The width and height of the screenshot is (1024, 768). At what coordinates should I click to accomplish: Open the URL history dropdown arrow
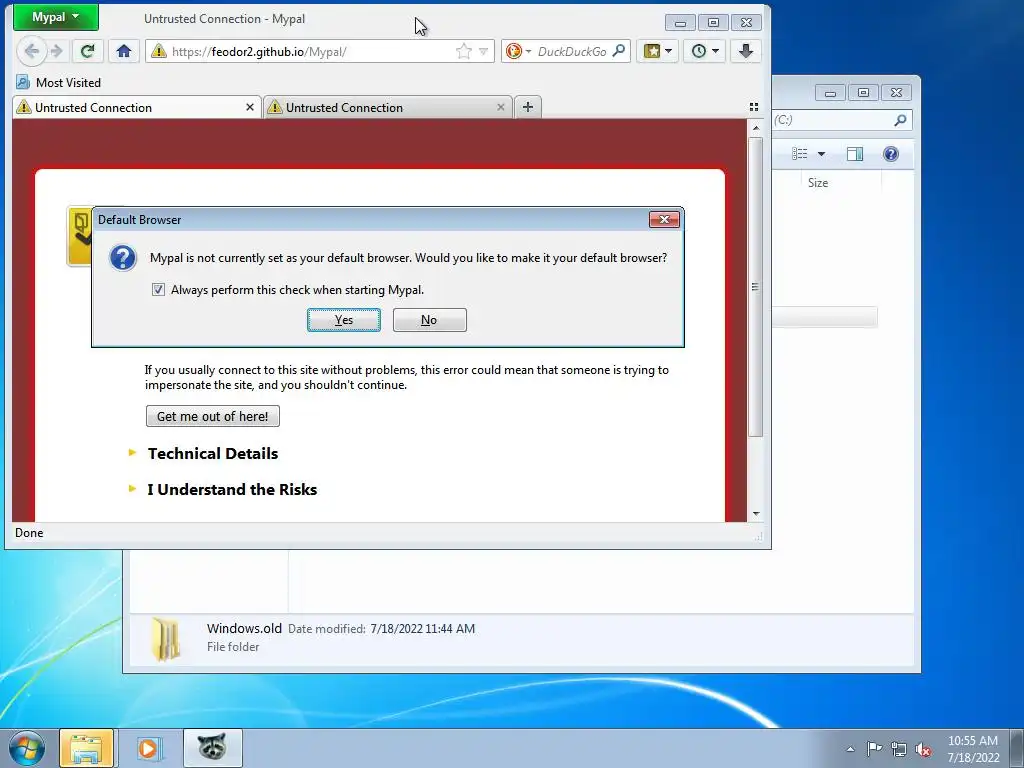(483, 51)
